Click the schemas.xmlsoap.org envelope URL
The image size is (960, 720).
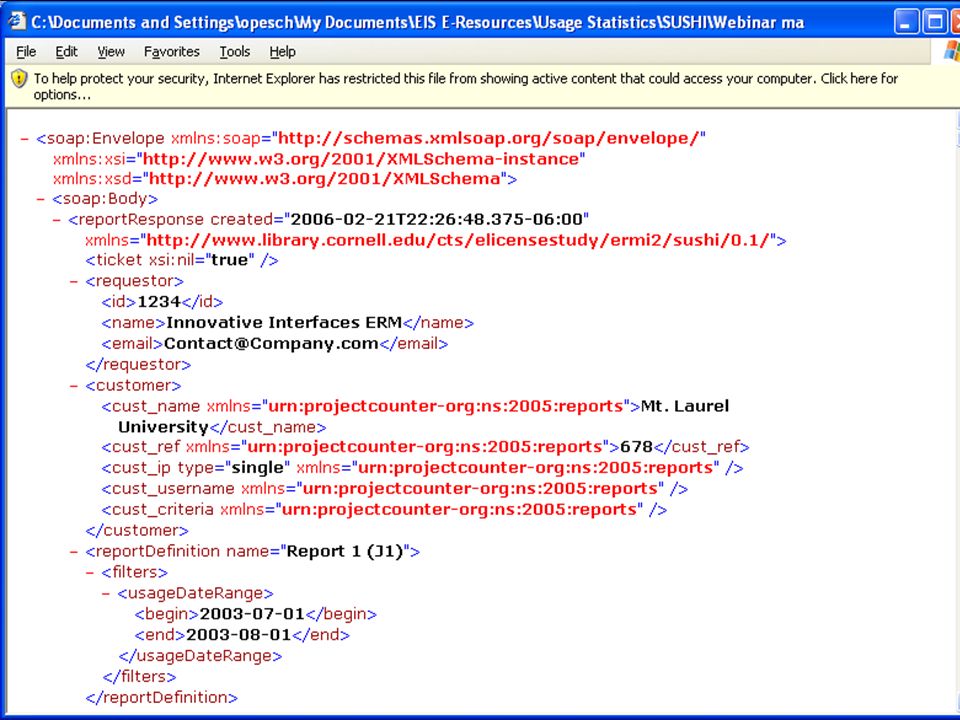tap(488, 138)
